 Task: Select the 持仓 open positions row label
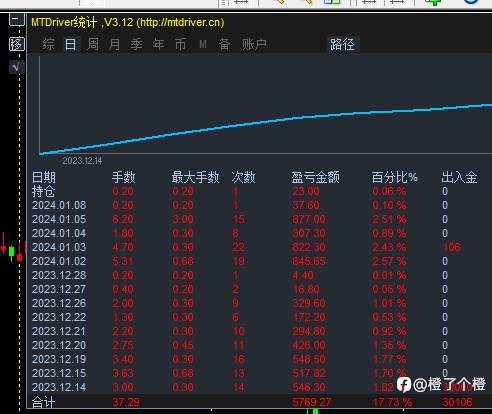(x=44, y=191)
